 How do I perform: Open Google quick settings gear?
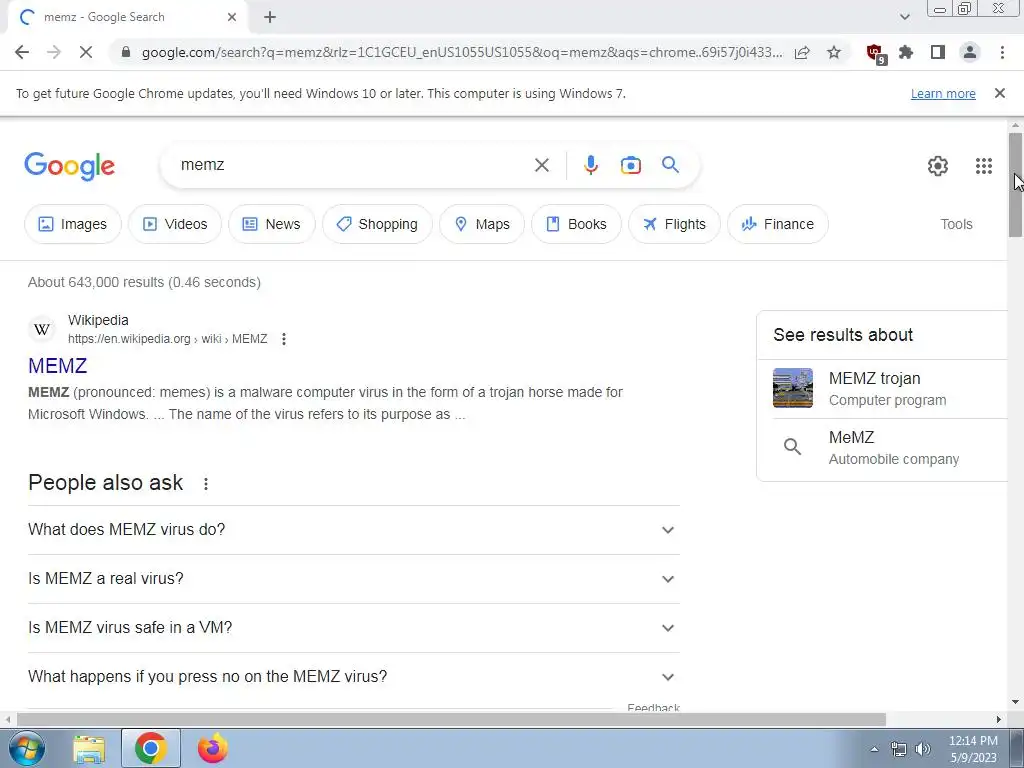[938, 166]
